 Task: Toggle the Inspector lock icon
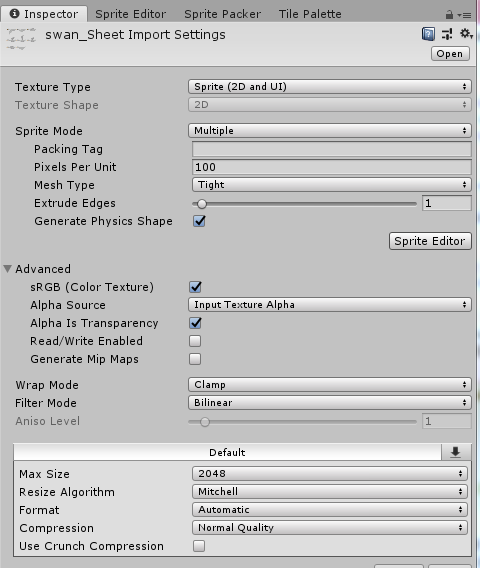[x=449, y=14]
